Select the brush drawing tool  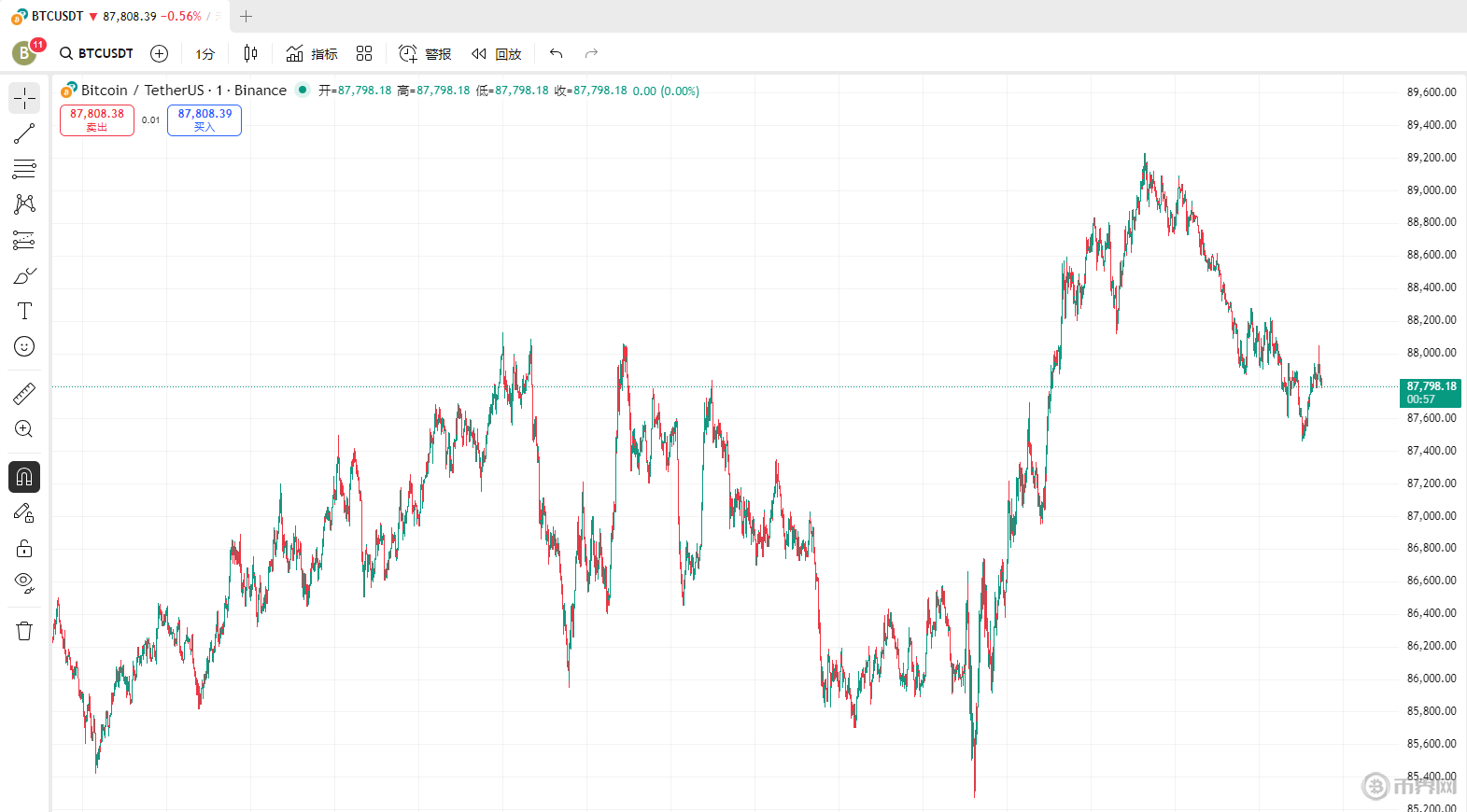tap(24, 275)
